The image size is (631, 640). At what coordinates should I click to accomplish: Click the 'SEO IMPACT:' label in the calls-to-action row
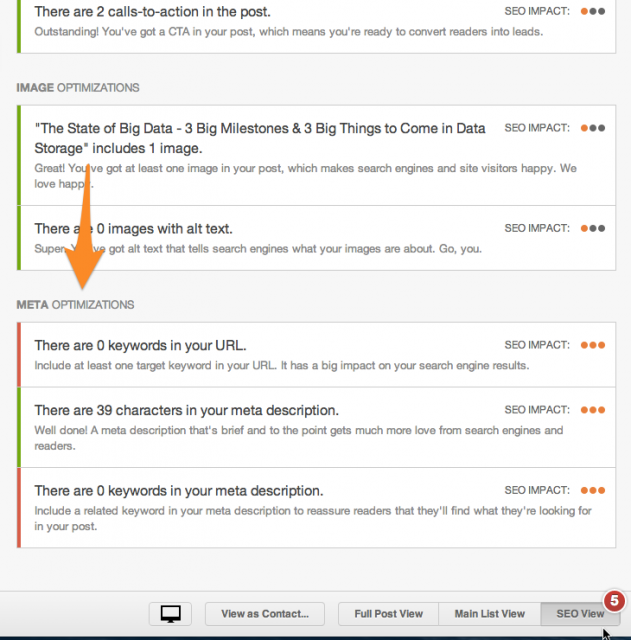click(537, 11)
